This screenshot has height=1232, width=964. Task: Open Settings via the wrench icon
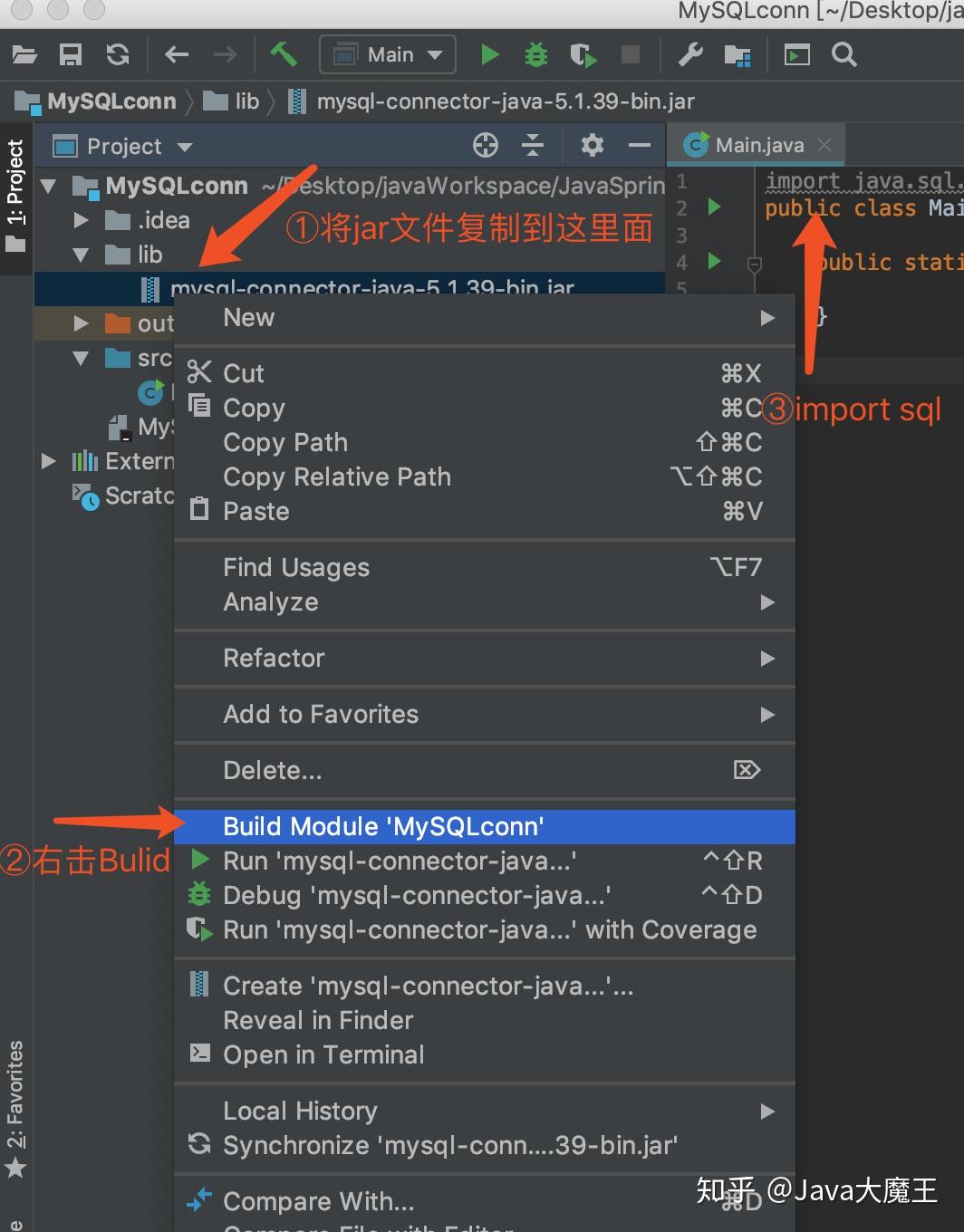click(x=690, y=55)
